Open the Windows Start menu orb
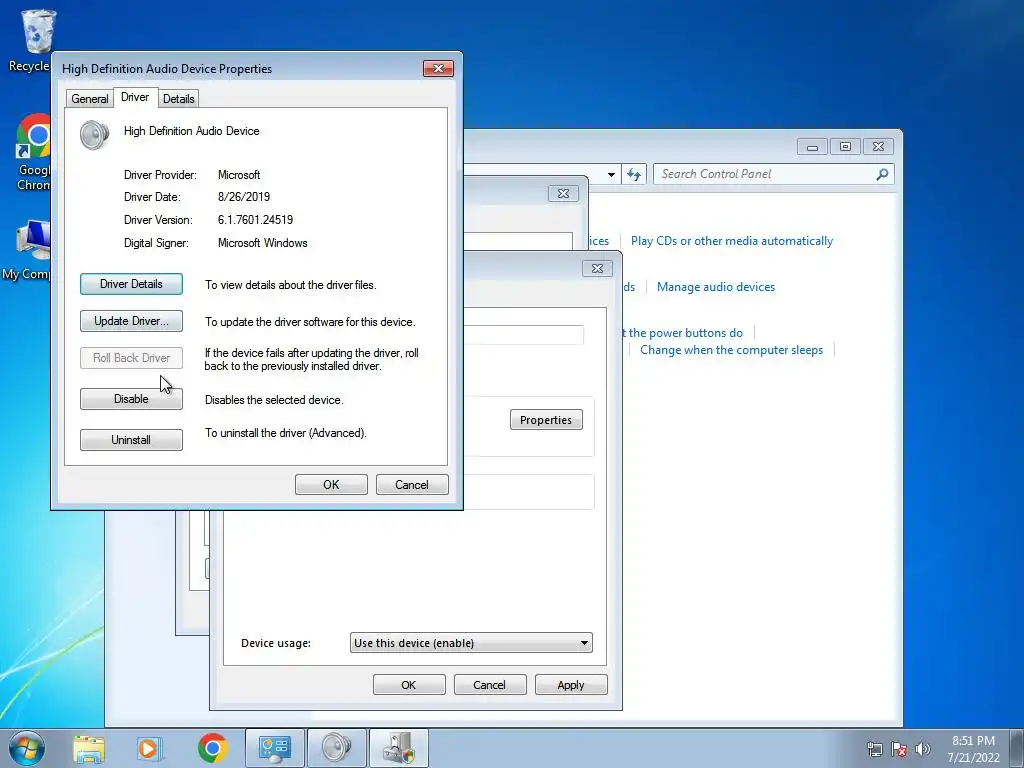The width and height of the screenshot is (1024, 768). coord(27,748)
